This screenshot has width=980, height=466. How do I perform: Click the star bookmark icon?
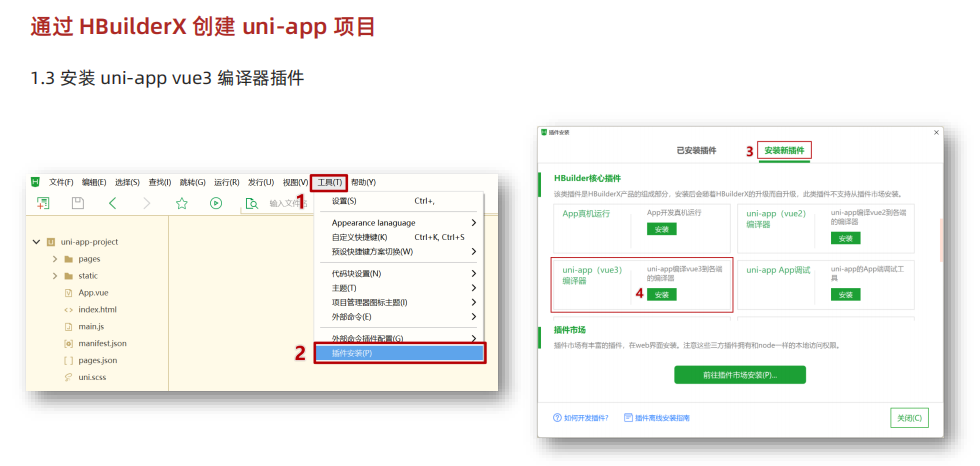pos(182,203)
